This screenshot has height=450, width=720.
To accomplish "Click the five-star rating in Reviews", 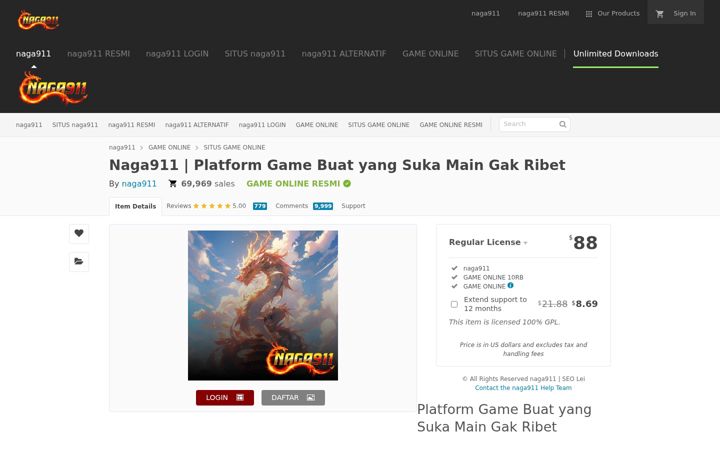I will [212, 206].
